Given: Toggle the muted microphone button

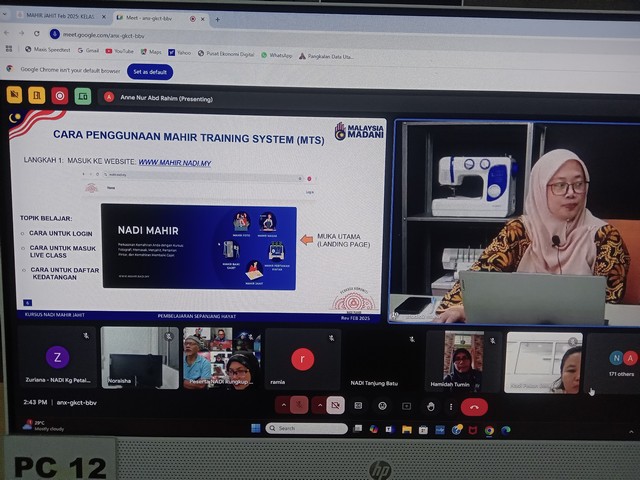Looking at the screenshot, I should click(298, 405).
